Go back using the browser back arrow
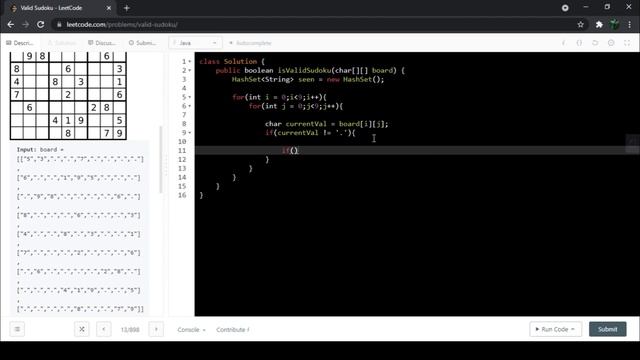 [x=11, y=24]
